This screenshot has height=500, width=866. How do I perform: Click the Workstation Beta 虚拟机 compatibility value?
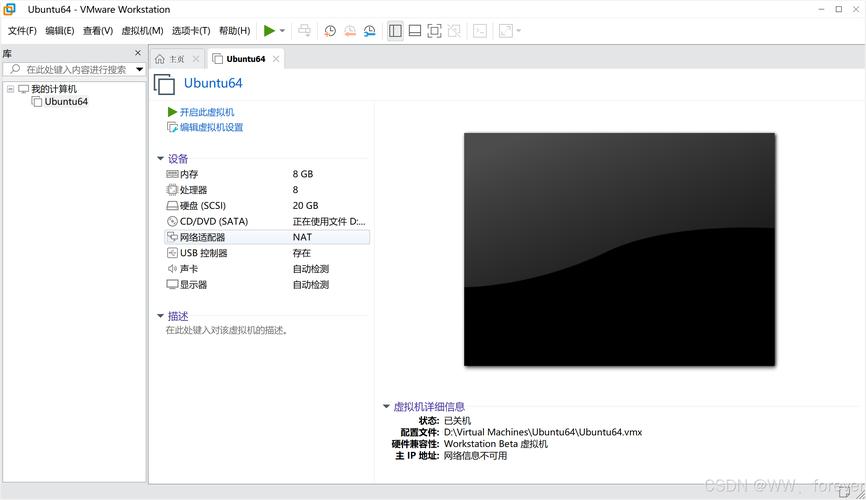pyautogui.click(x=496, y=444)
